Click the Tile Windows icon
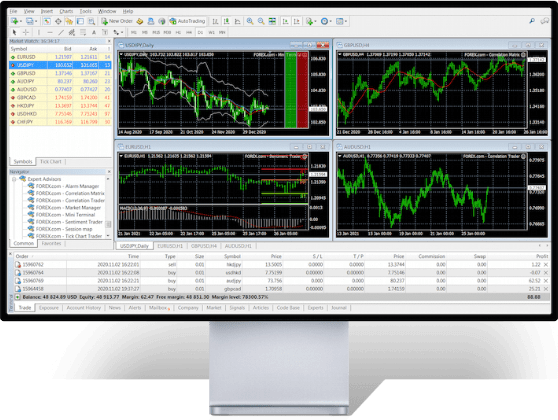The height and width of the screenshot is (420, 558). pos(272,21)
